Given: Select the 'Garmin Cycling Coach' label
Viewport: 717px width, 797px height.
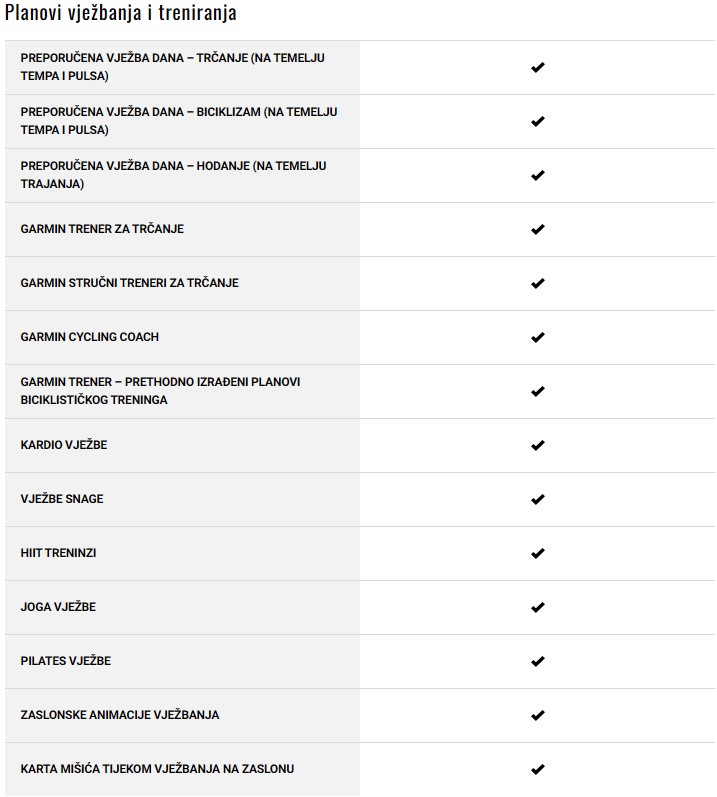Looking at the screenshot, I should (x=90, y=337).
